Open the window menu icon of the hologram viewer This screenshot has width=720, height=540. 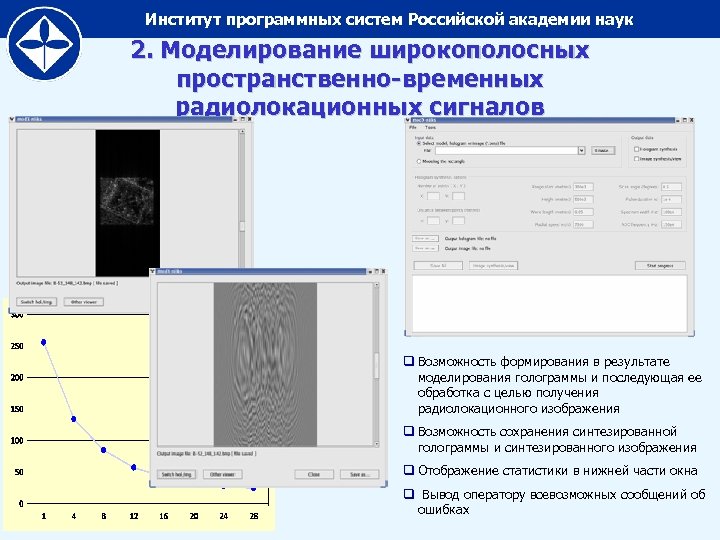pyautogui.click(x=153, y=271)
